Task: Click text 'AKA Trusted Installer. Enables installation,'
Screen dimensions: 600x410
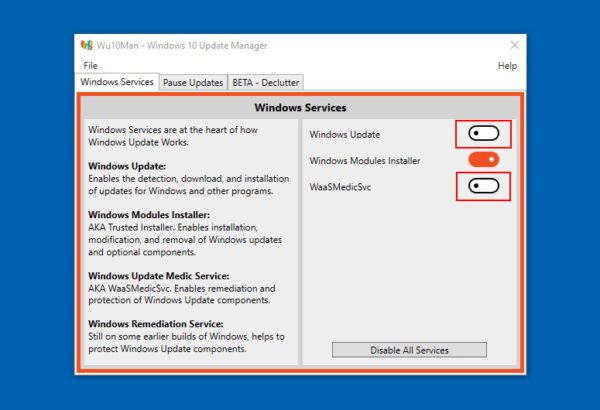Action: (173, 227)
